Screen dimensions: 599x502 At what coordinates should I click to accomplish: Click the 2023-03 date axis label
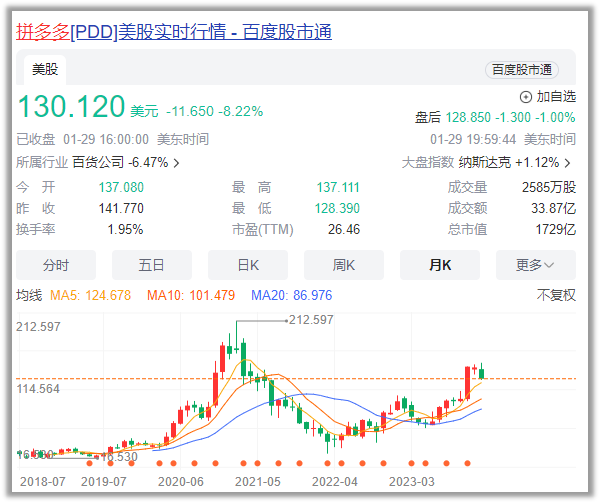412,482
